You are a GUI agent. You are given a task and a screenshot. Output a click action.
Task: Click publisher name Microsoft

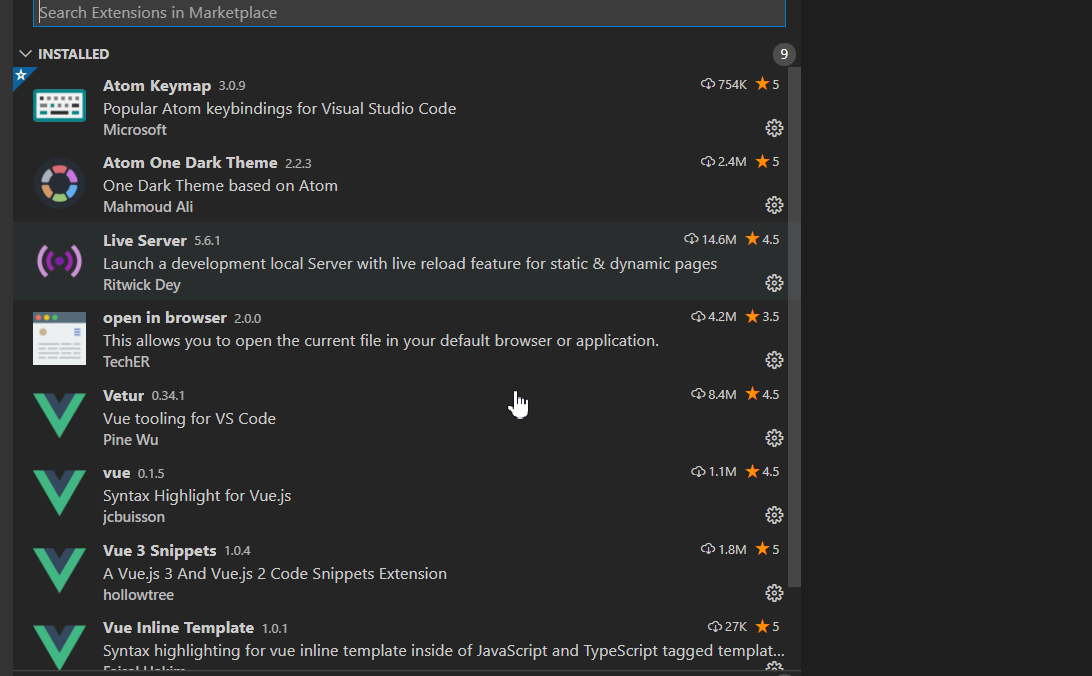(135, 130)
